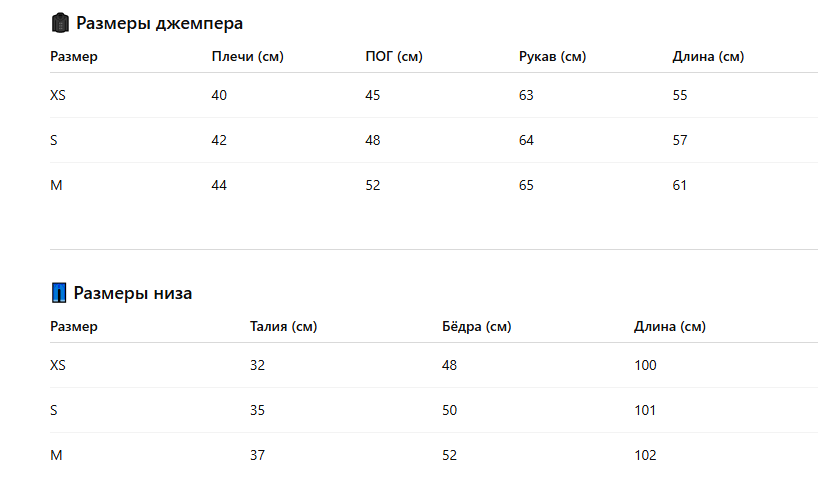The height and width of the screenshot is (496, 840).
Task: Click jumper length value 61
Action: point(680,185)
